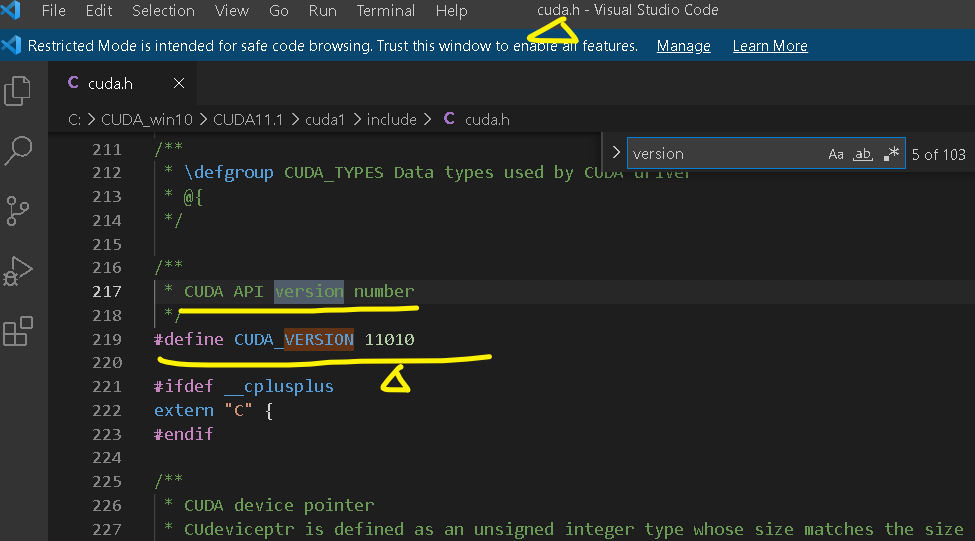Screen dimensions: 975x541
Task: Toggle Use Regular Expression in find widget
Action: pos(891,154)
